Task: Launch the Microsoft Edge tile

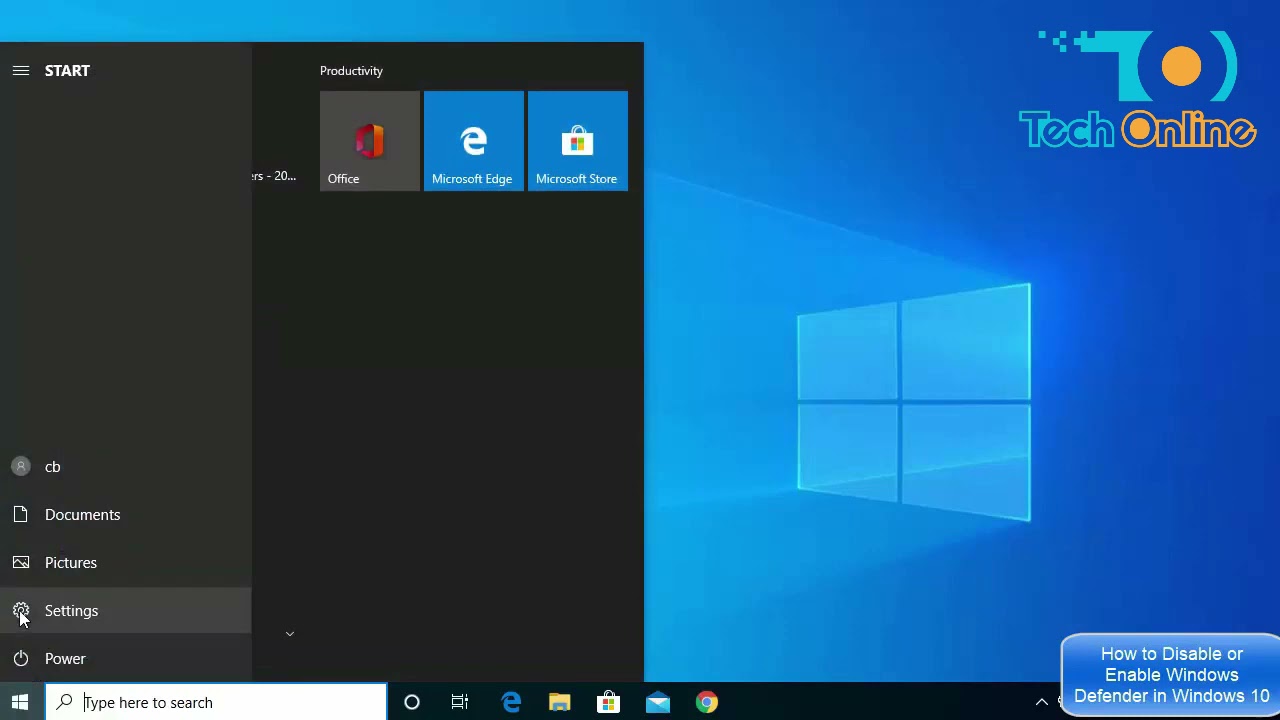Action: pyautogui.click(x=474, y=141)
